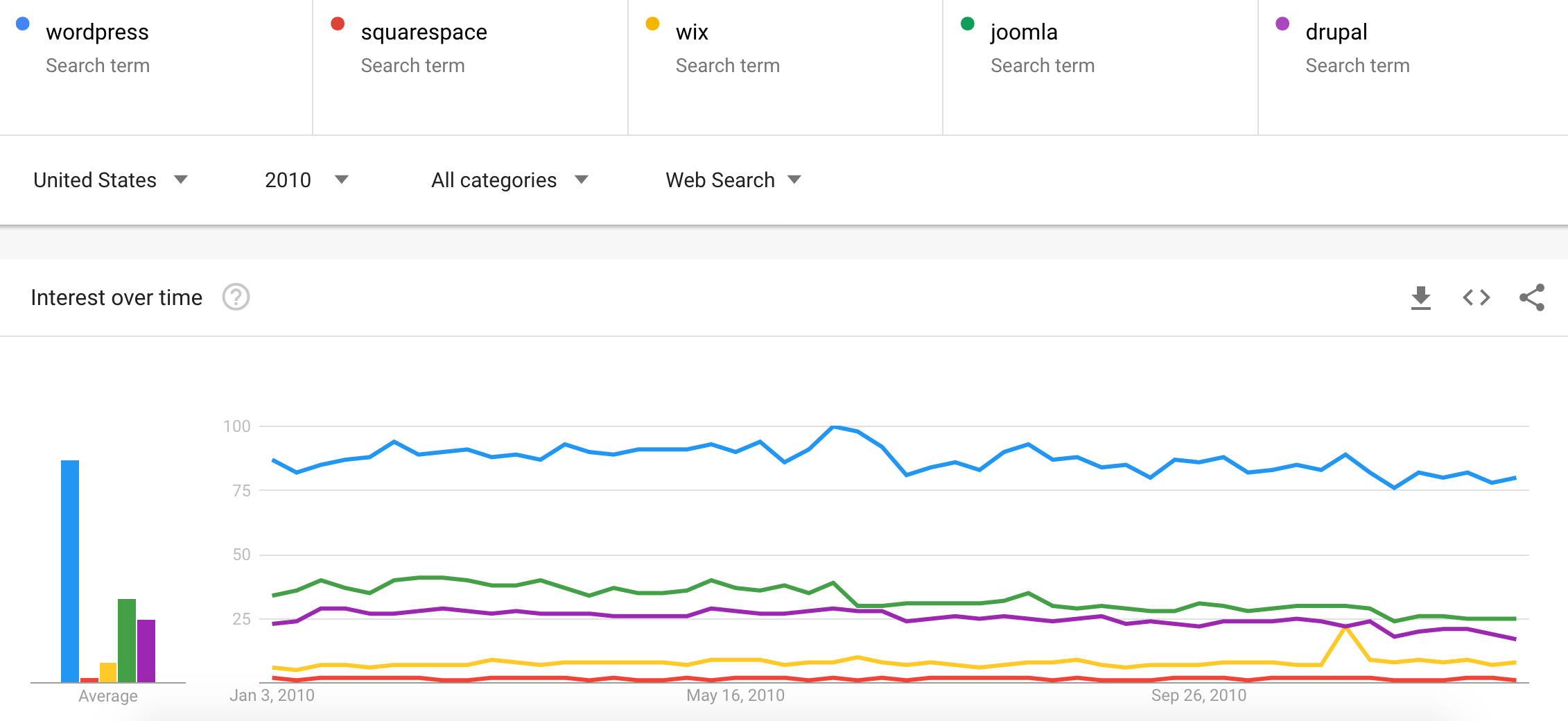Image resolution: width=1568 pixels, height=721 pixels.
Task: Open the Interest over time help icon
Action: [236, 297]
